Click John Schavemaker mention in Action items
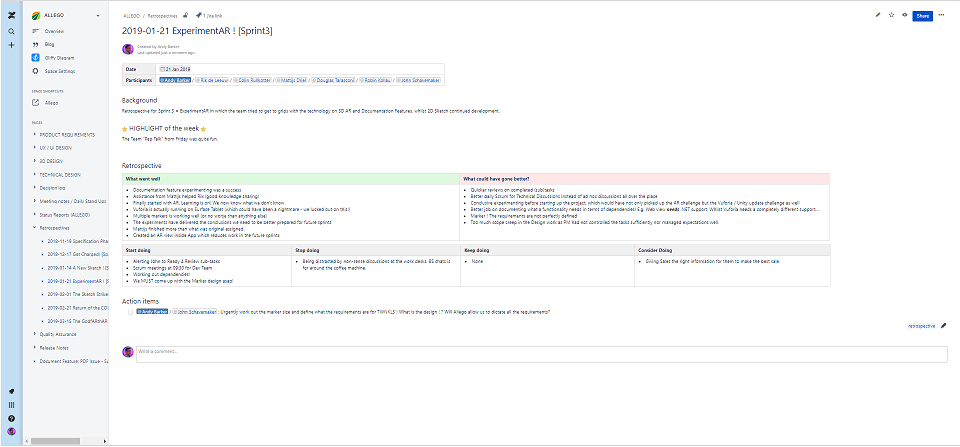Image resolution: width=960 pixels, height=447 pixels. (195, 312)
